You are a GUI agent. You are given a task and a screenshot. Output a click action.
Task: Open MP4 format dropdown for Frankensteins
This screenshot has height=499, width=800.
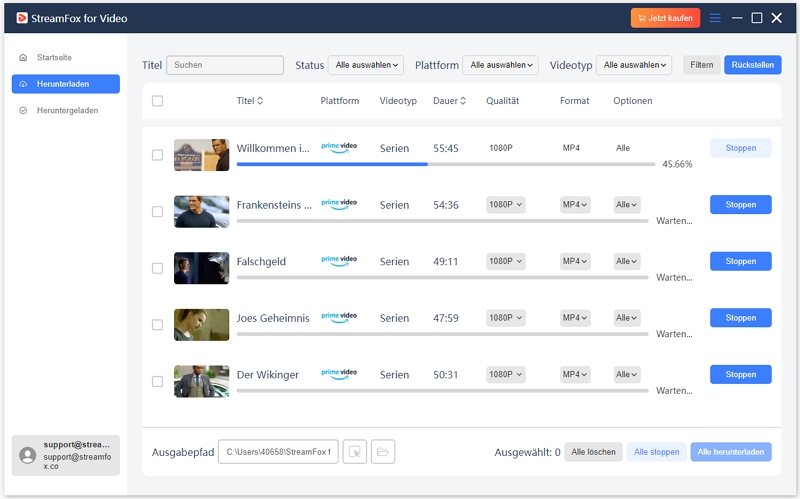click(x=575, y=205)
